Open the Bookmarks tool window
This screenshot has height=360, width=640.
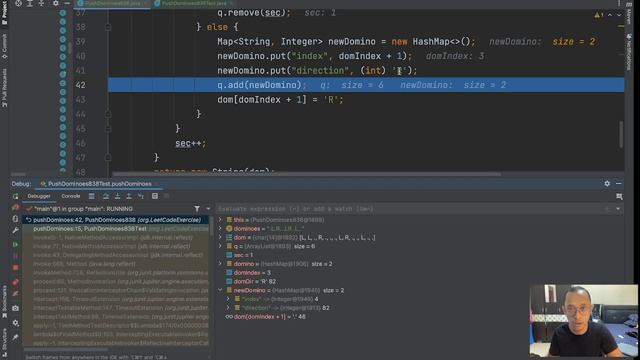4,301
